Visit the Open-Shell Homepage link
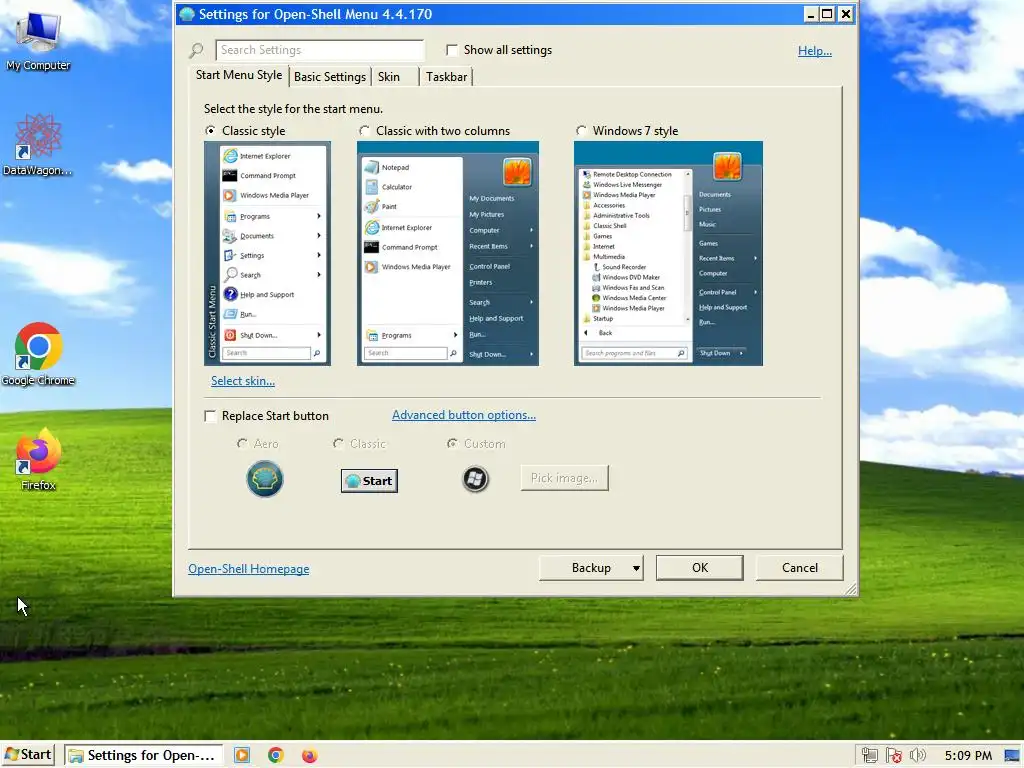This screenshot has height=768, width=1024. (249, 569)
